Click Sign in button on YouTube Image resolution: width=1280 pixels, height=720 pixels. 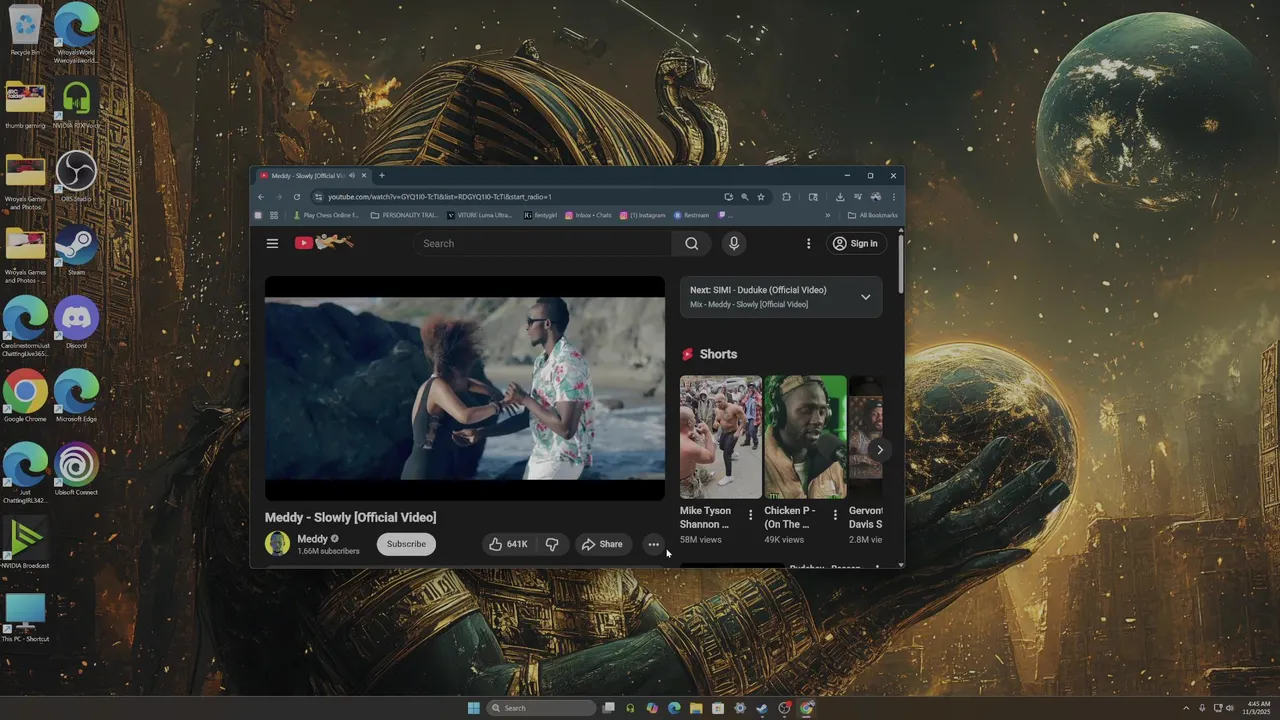pyautogui.click(x=855, y=243)
